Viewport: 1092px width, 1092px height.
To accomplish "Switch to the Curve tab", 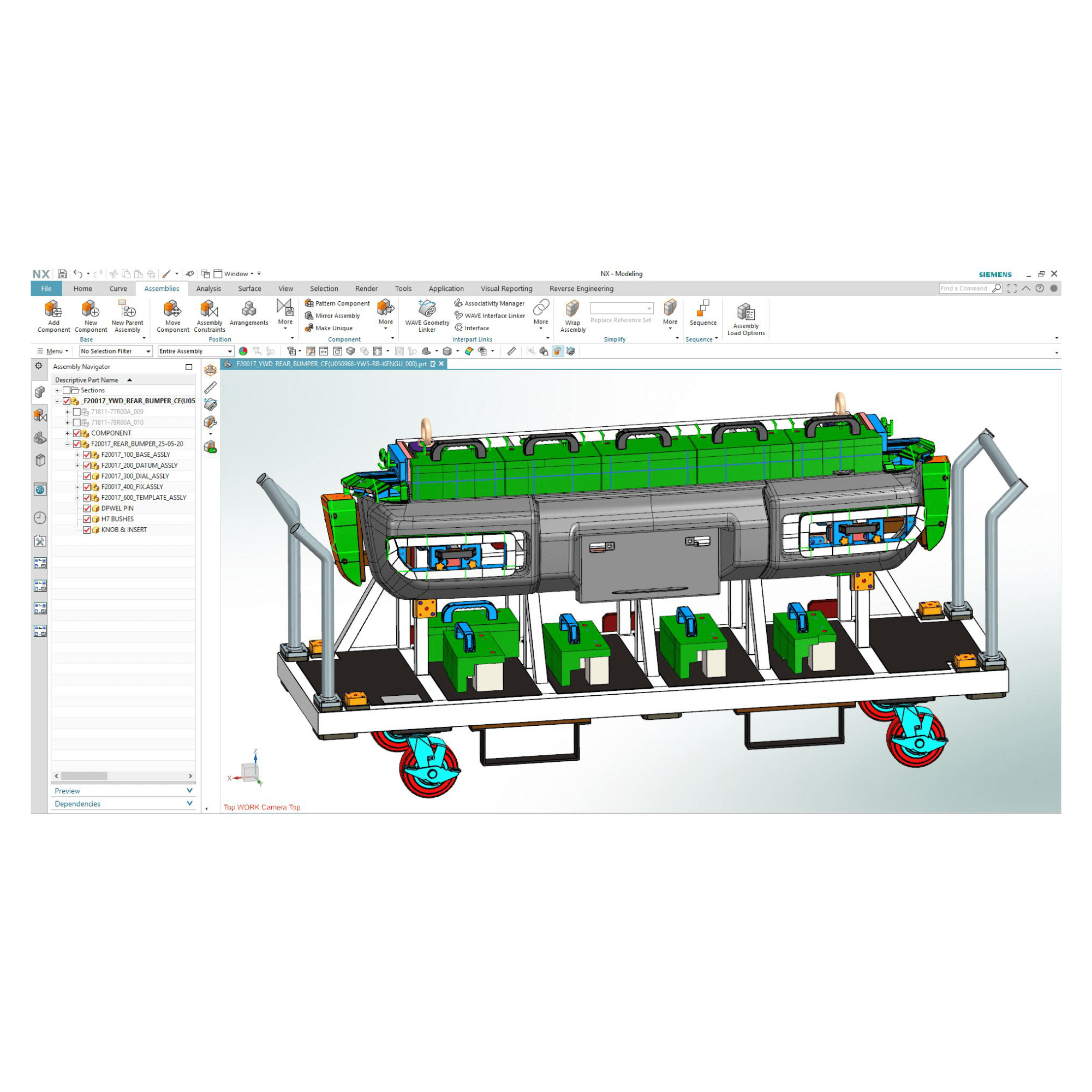I will (118, 288).
